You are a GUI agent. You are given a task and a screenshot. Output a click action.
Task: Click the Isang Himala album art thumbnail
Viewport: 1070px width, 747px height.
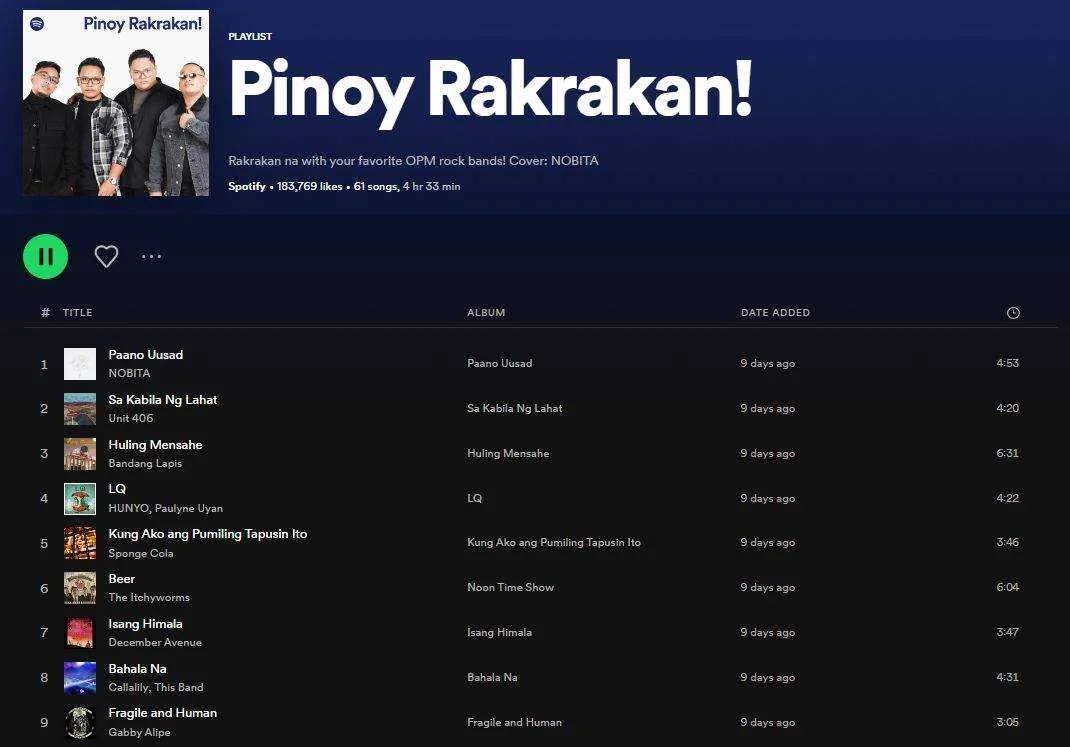tap(80, 633)
